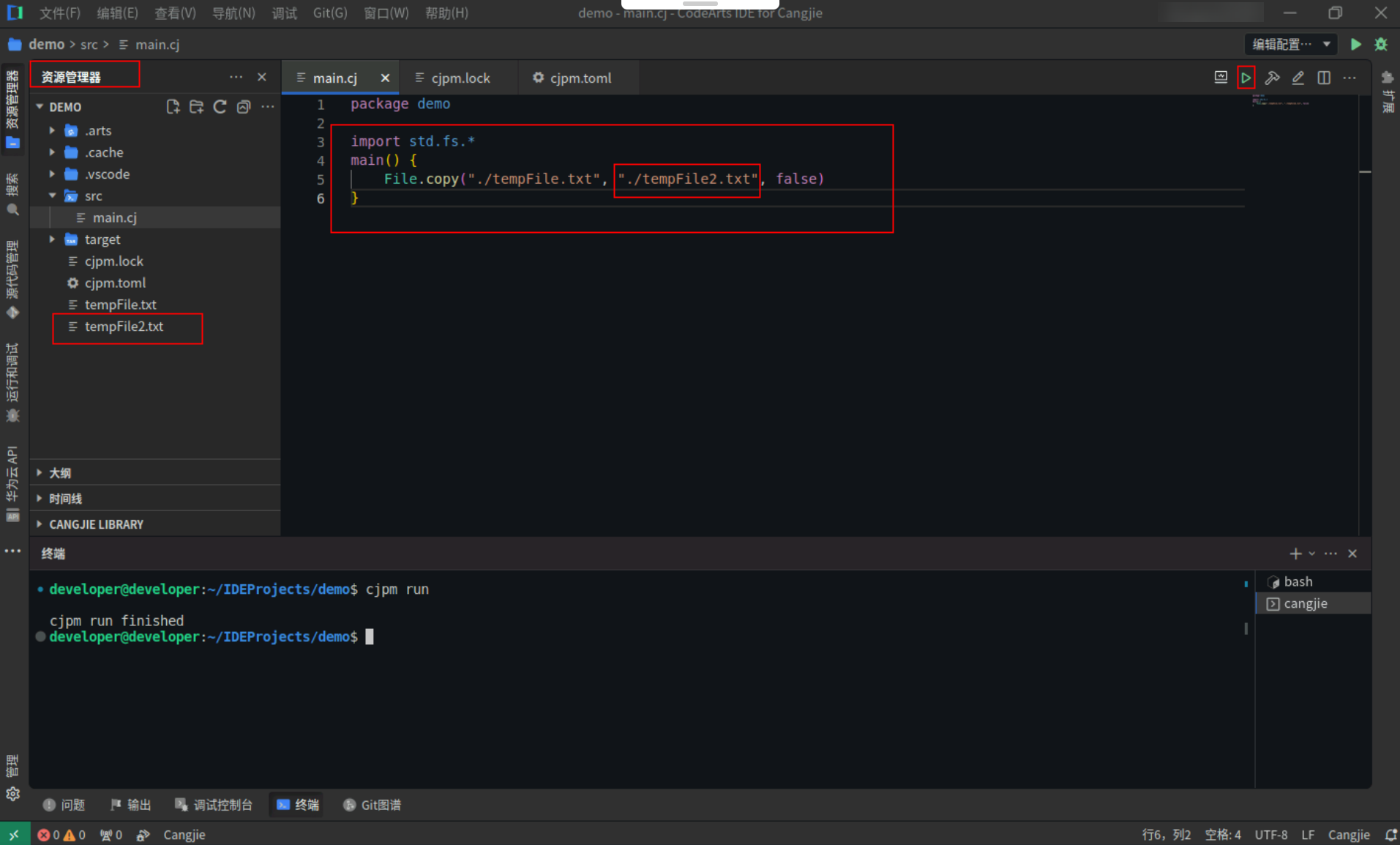This screenshot has width=1400, height=845.
Task: Show more activity bar items ellipsis
Action: (12, 551)
